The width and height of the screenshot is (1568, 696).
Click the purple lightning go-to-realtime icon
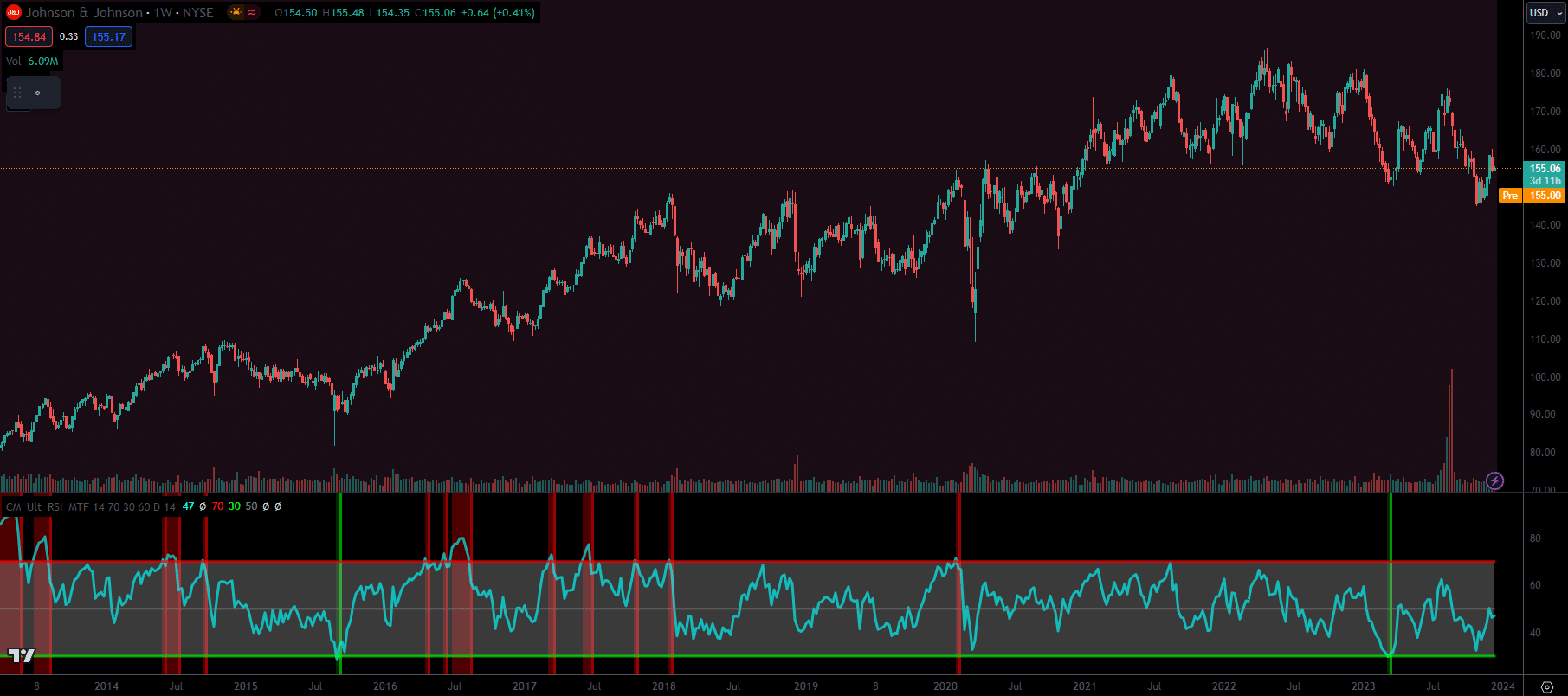(1494, 480)
